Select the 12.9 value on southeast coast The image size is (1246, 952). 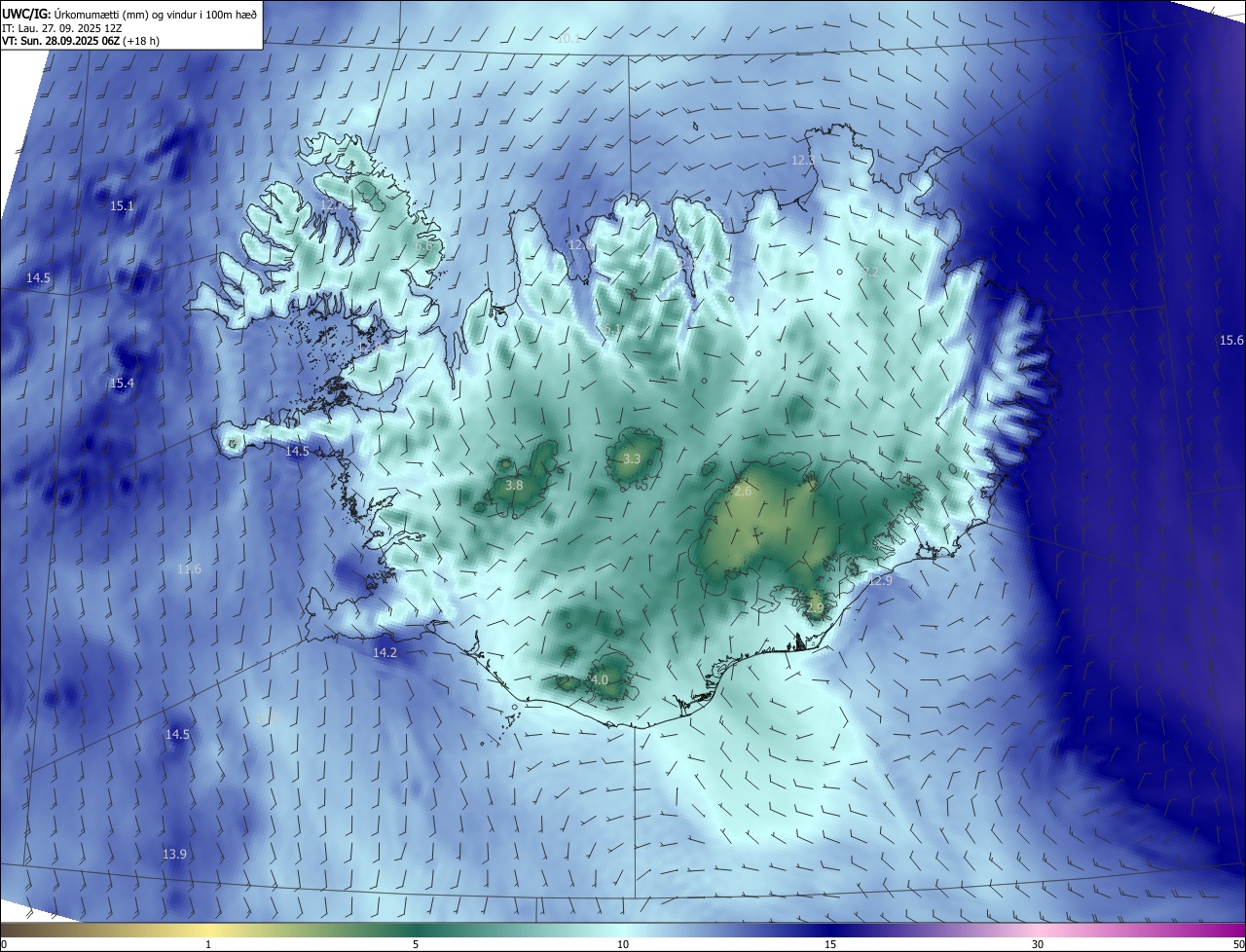880,580
